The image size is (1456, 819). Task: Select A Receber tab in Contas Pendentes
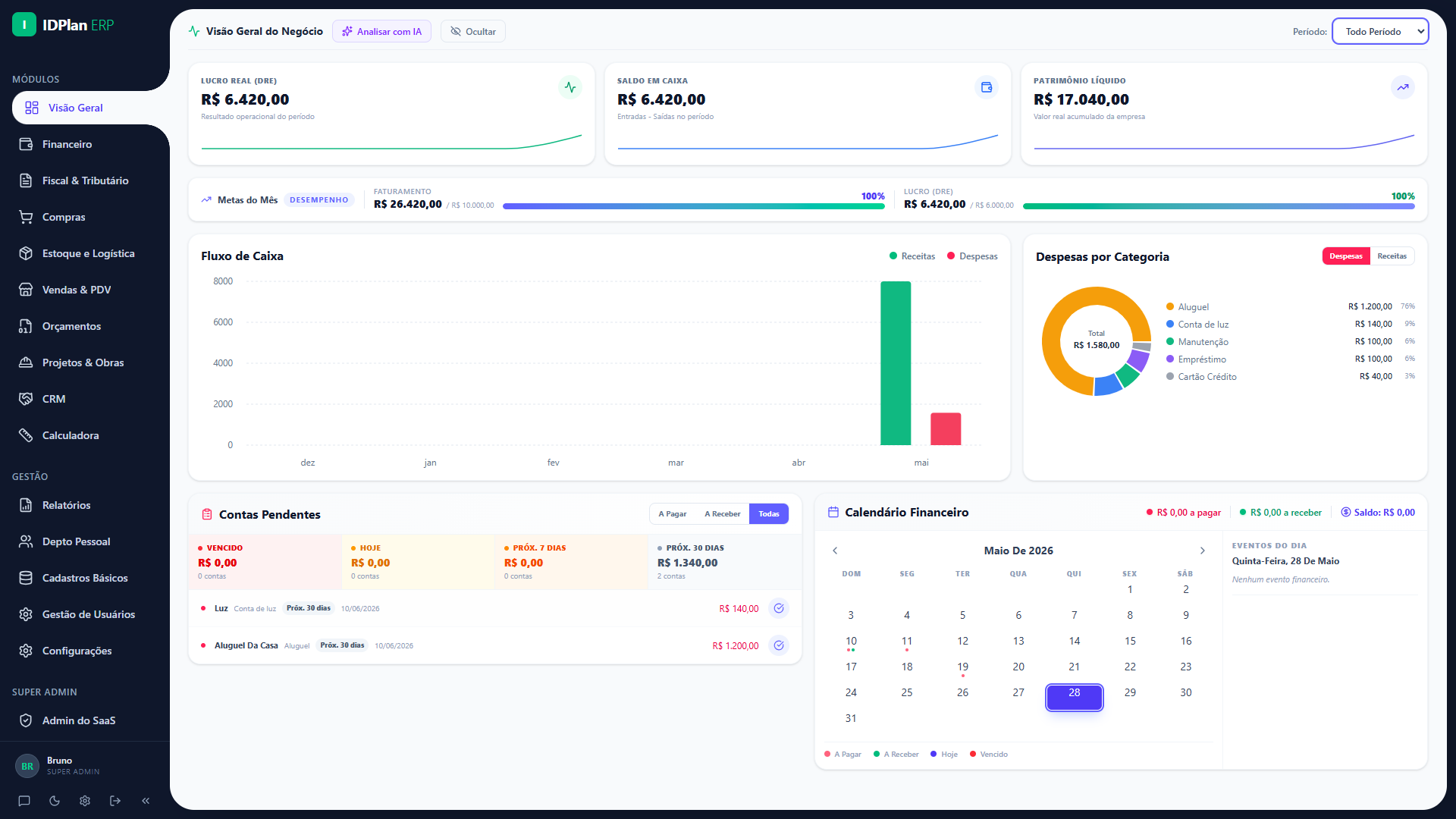coord(723,514)
